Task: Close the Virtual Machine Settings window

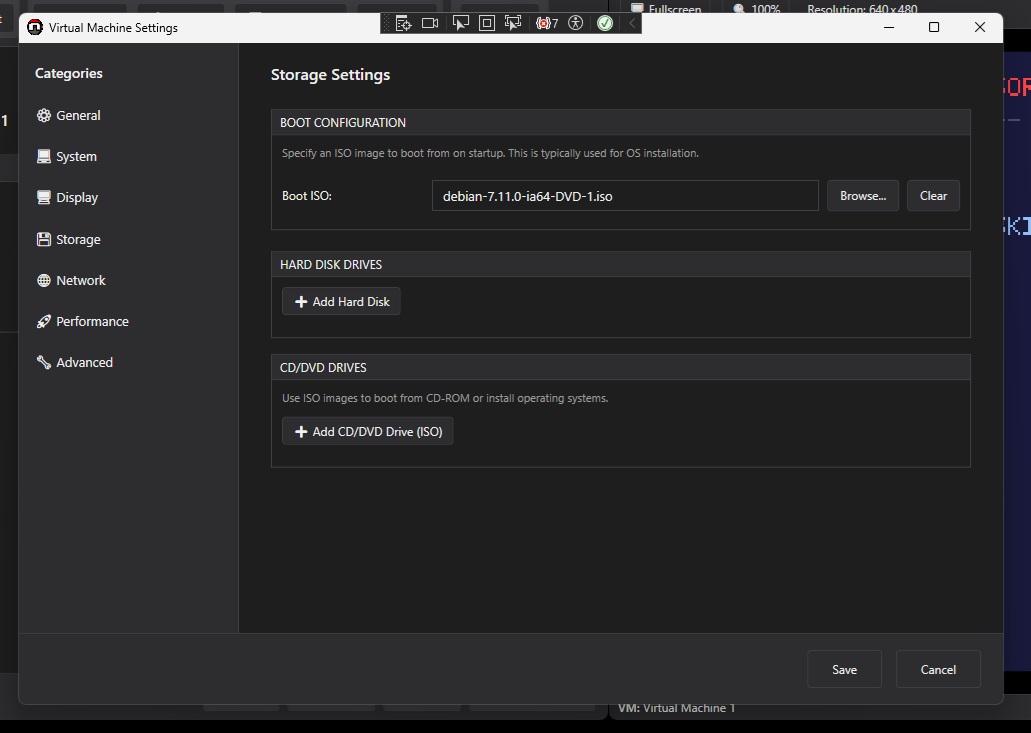Action: pyautogui.click(x=980, y=27)
